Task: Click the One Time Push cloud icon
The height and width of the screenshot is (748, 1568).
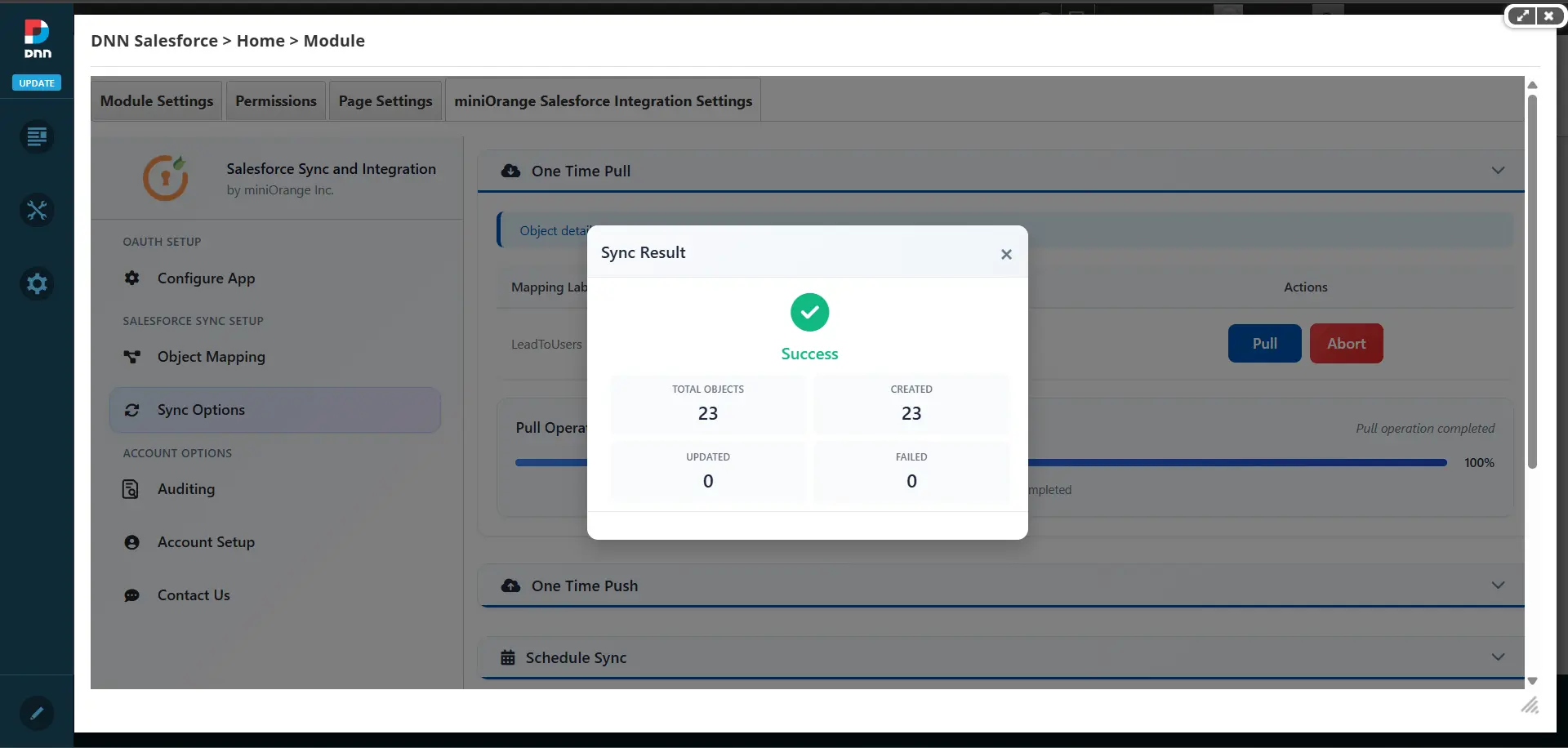Action: 510,585
